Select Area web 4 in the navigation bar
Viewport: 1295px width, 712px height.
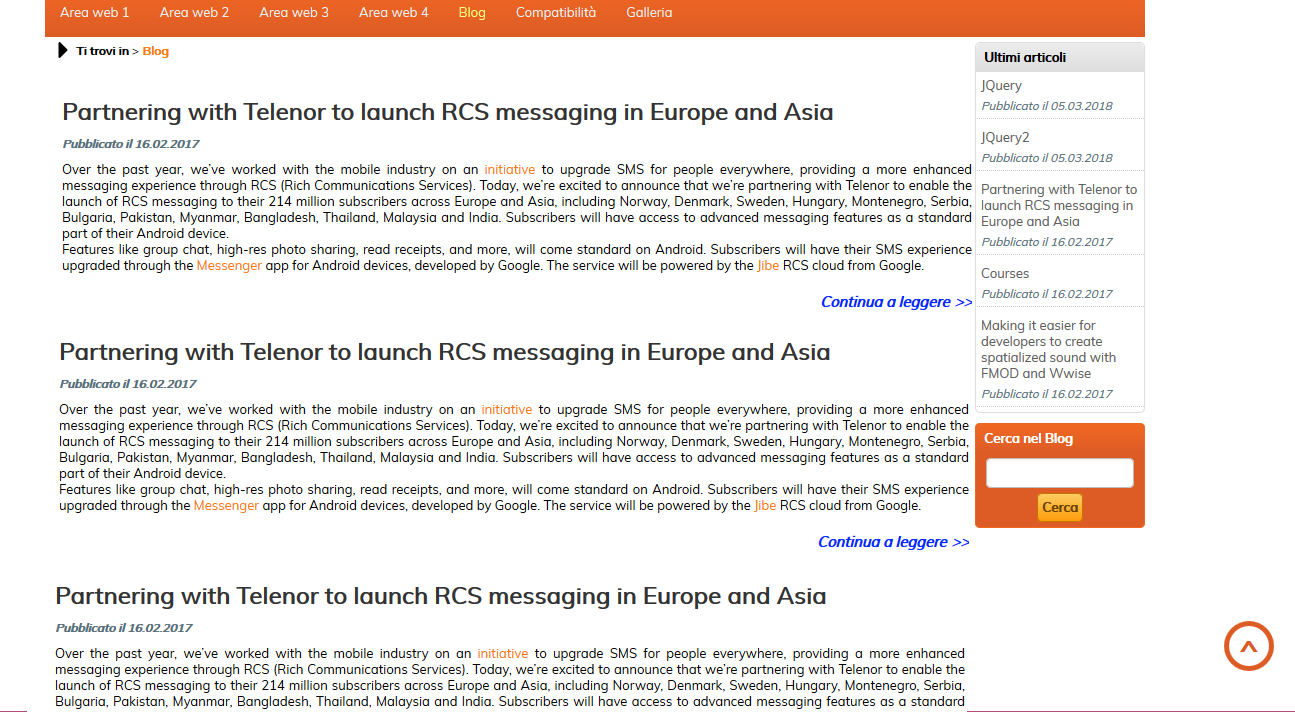point(394,13)
